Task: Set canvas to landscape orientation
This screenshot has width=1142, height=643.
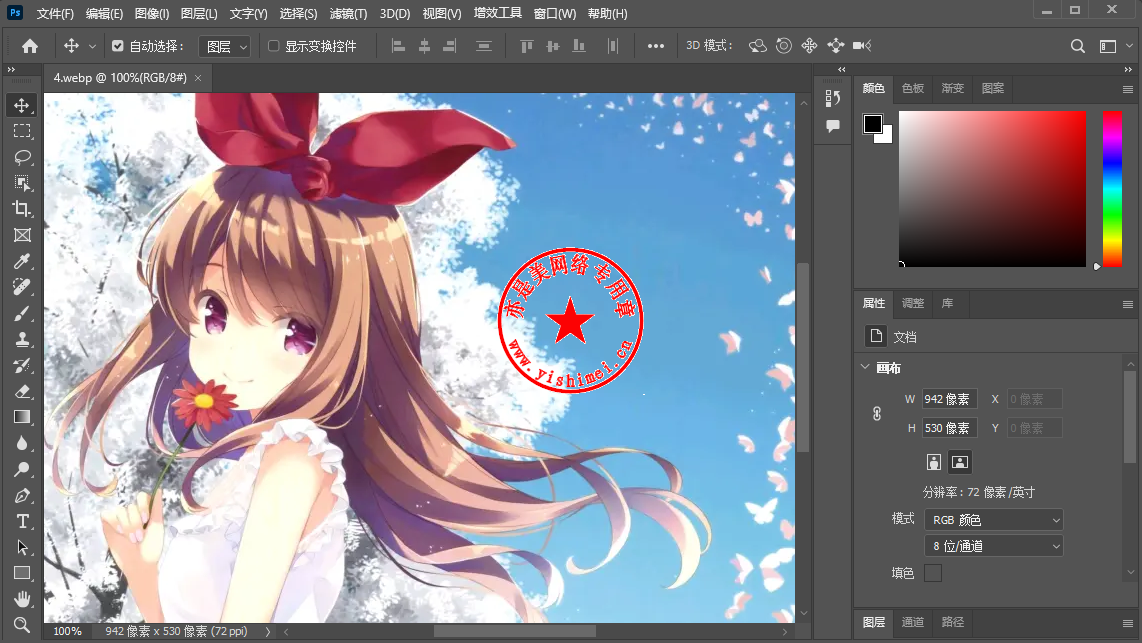Action: (960, 462)
